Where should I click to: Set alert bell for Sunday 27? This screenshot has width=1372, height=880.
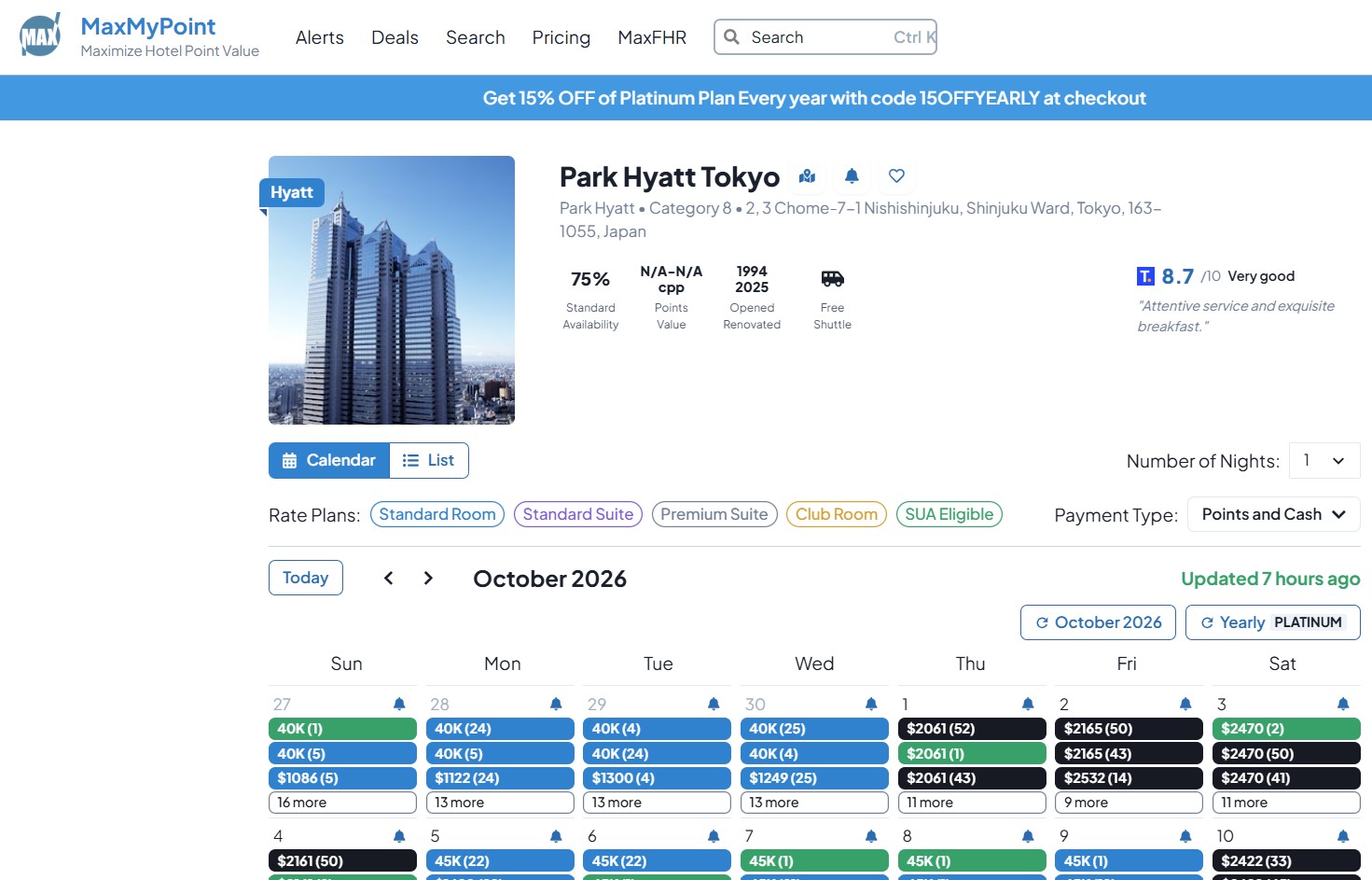(399, 704)
